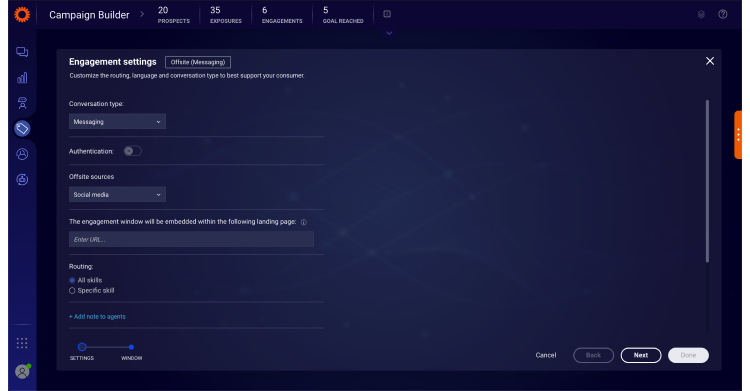Viewport: 750px width, 391px height.
Task: Open the user management icon in sidebar
Action: pos(22,154)
